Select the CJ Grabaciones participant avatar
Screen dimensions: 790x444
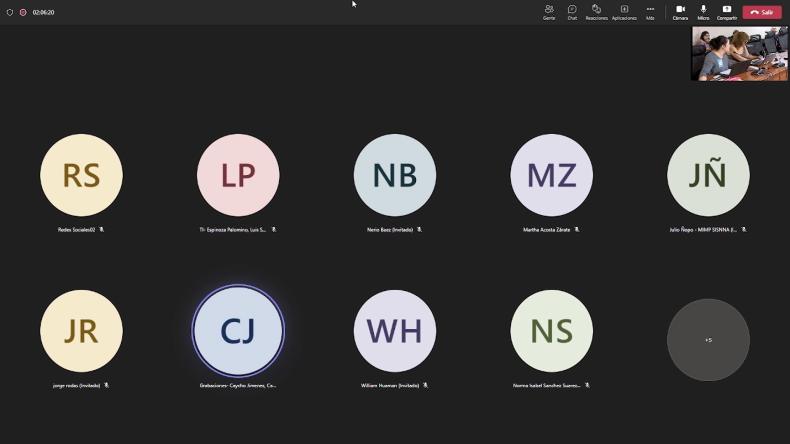pos(238,331)
